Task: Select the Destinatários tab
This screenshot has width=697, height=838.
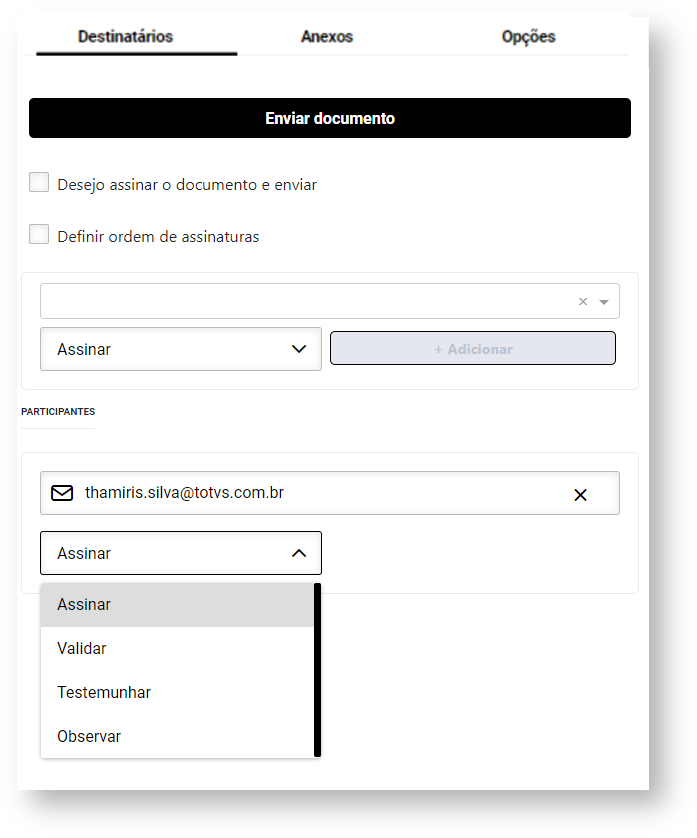Action: [x=125, y=37]
